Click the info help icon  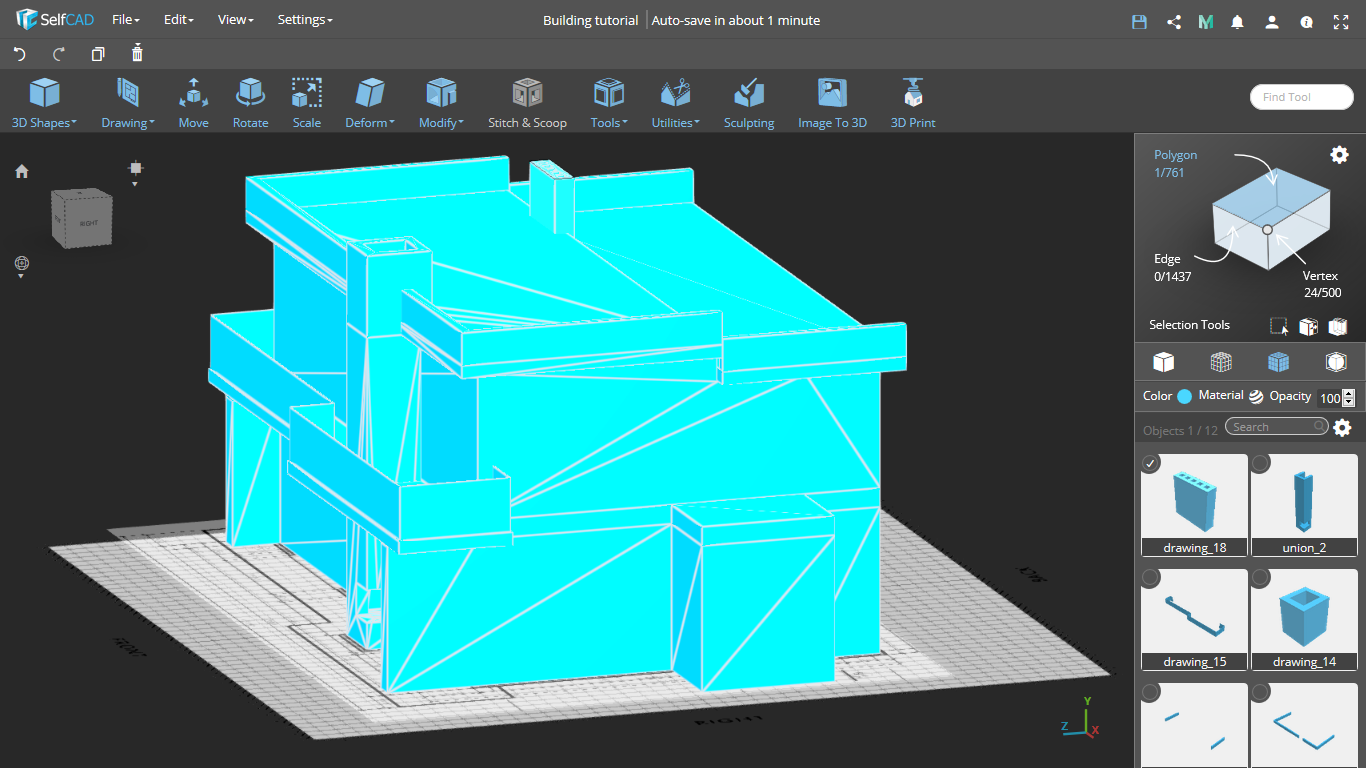[x=1306, y=21]
